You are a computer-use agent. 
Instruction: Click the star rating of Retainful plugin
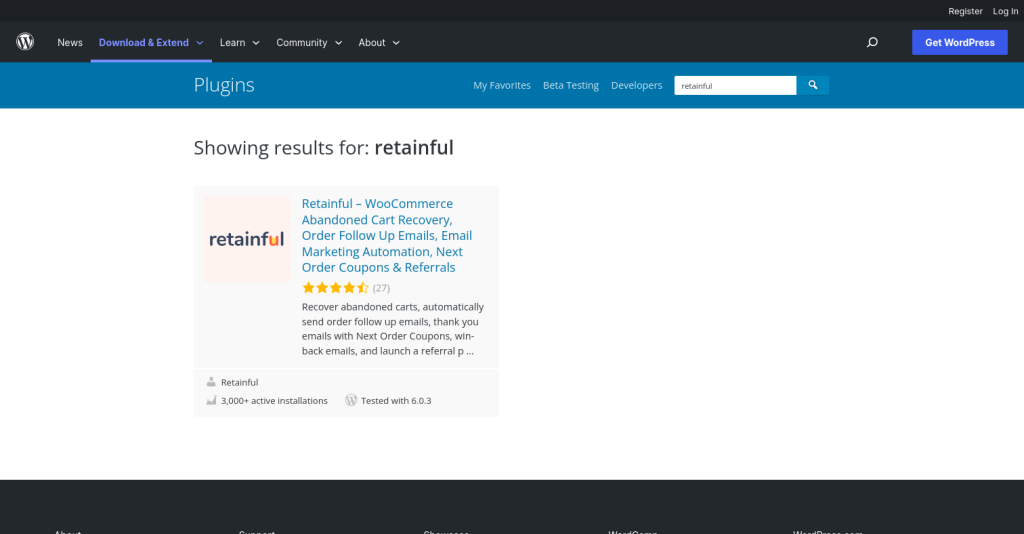336,288
